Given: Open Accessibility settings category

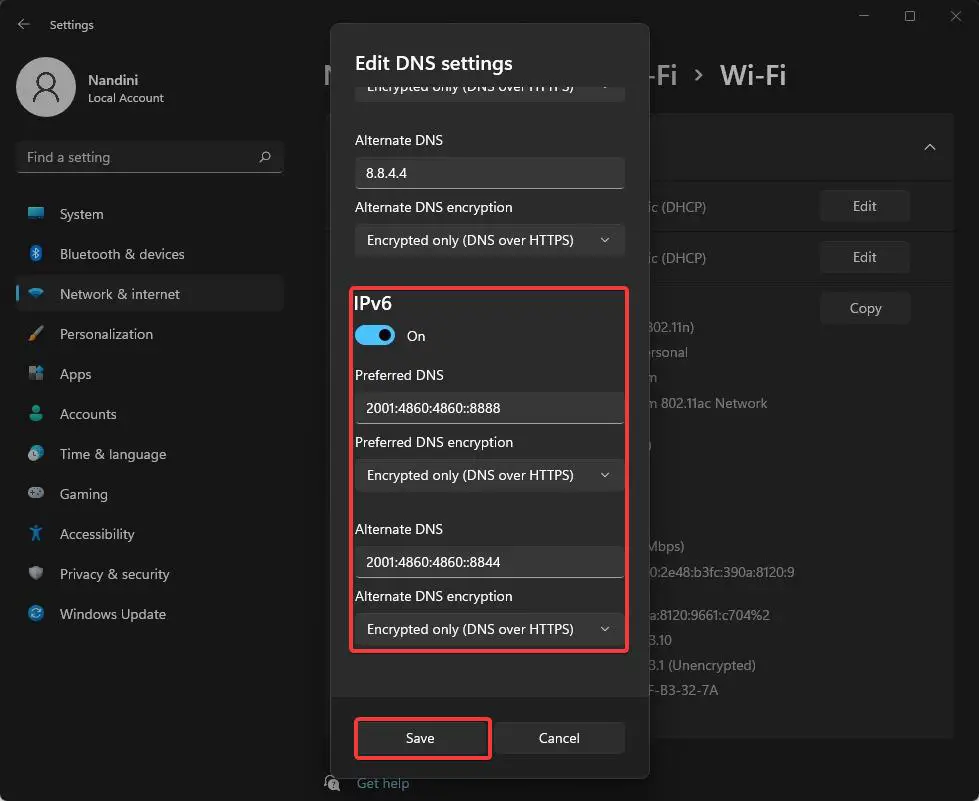Looking at the screenshot, I should (150, 534).
